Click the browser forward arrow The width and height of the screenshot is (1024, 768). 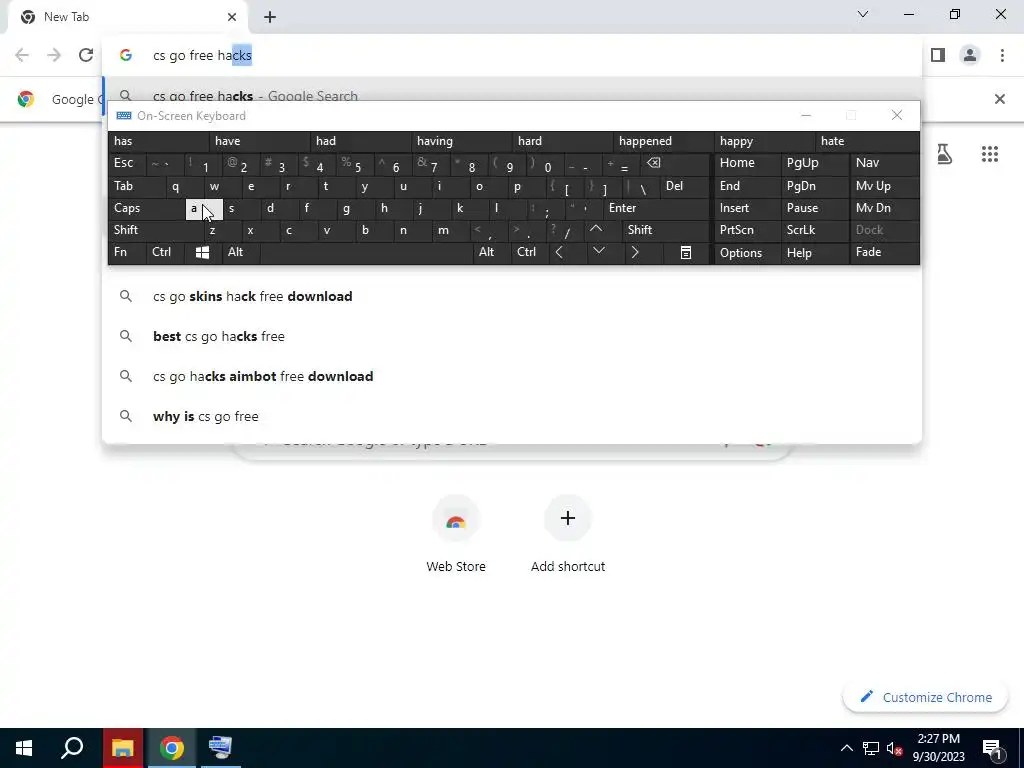tap(54, 56)
